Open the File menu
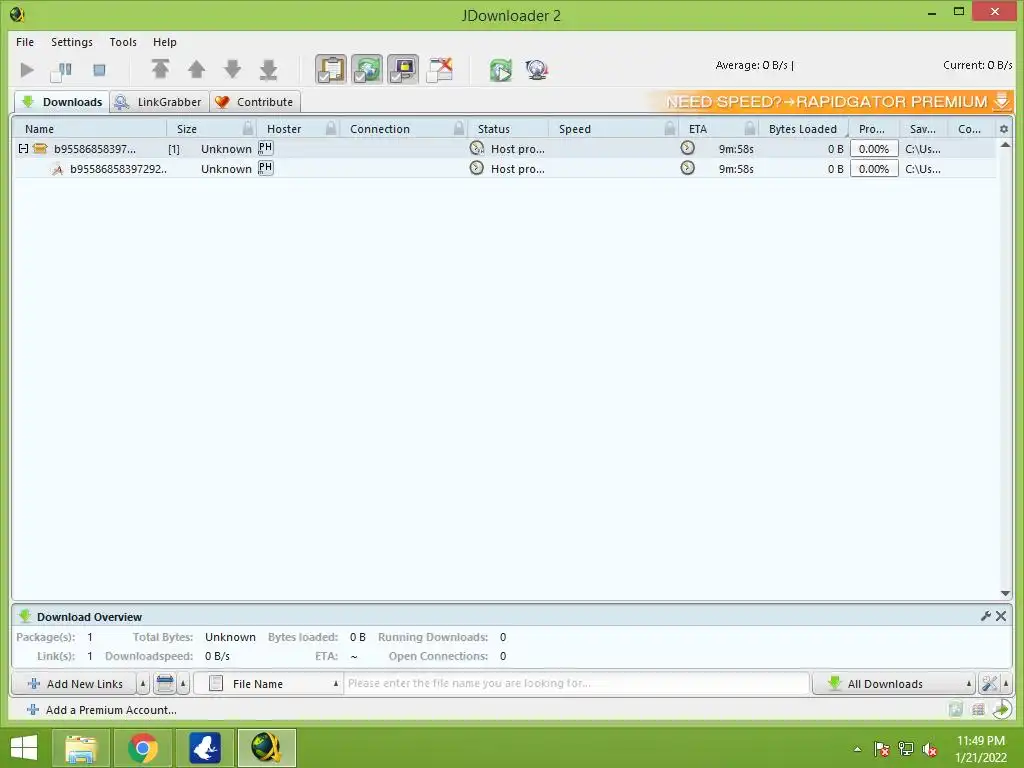This screenshot has width=1024, height=768. pos(25,42)
